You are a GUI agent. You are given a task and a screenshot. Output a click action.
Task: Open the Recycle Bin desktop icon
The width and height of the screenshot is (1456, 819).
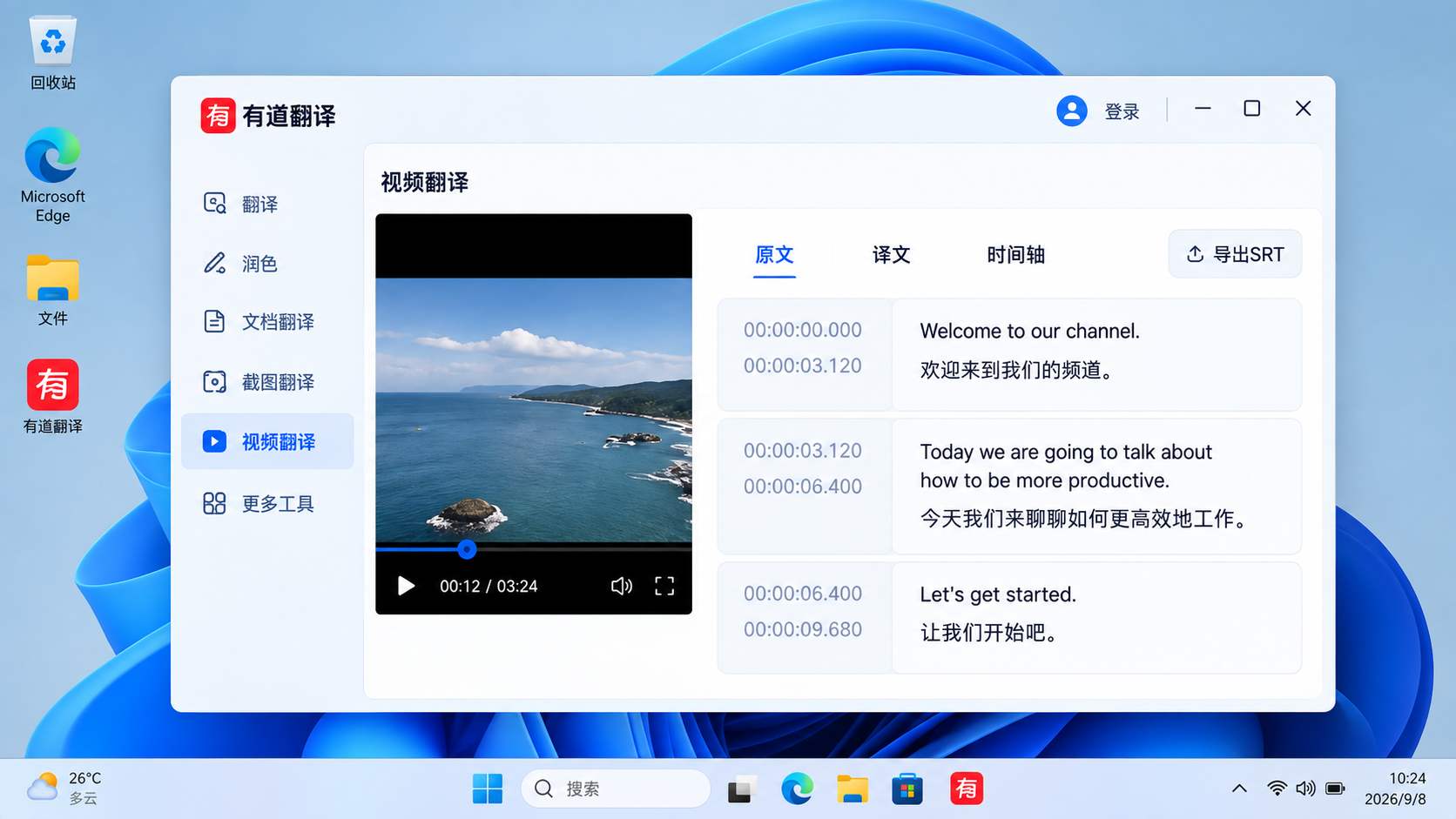(53, 52)
